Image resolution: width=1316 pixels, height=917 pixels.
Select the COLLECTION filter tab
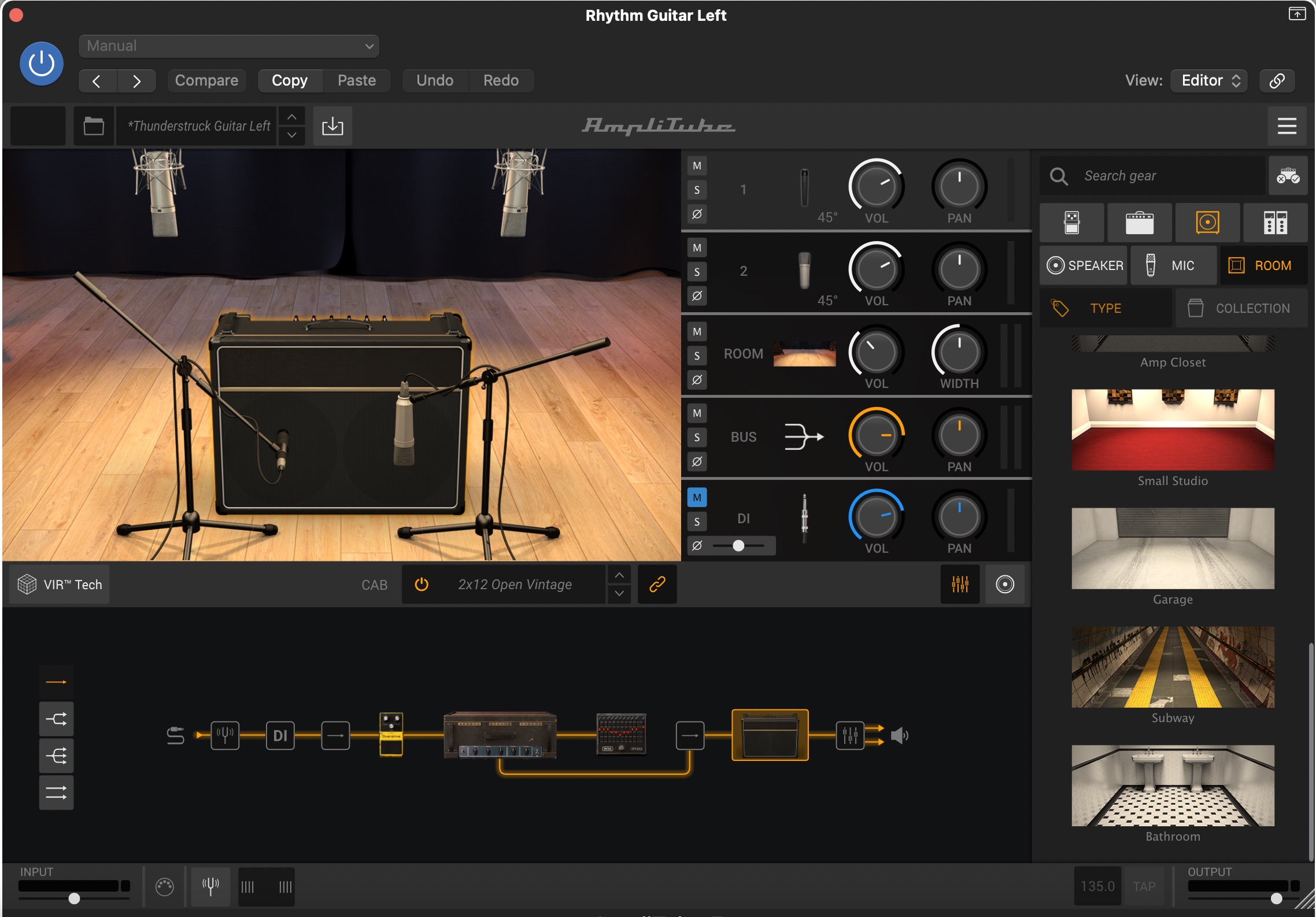[x=1241, y=308]
